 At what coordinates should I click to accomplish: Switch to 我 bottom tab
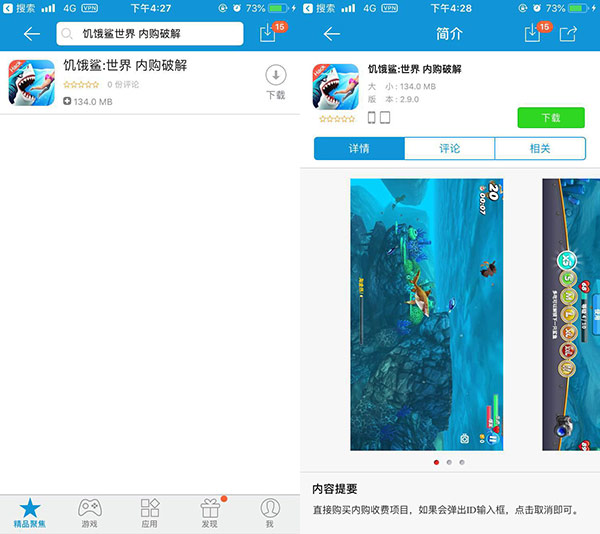(x=270, y=513)
